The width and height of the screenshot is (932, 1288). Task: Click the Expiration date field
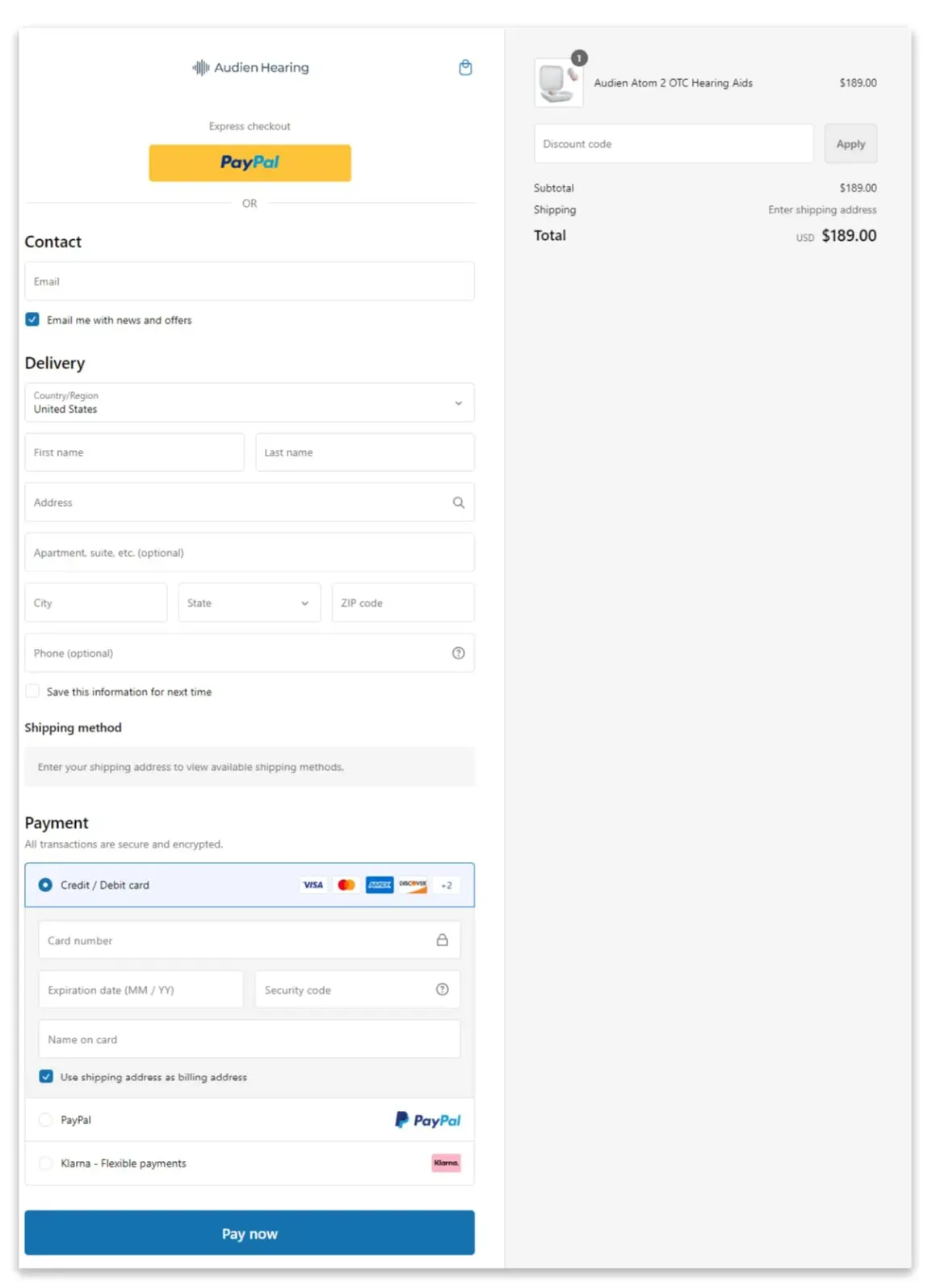pyautogui.click(x=141, y=990)
